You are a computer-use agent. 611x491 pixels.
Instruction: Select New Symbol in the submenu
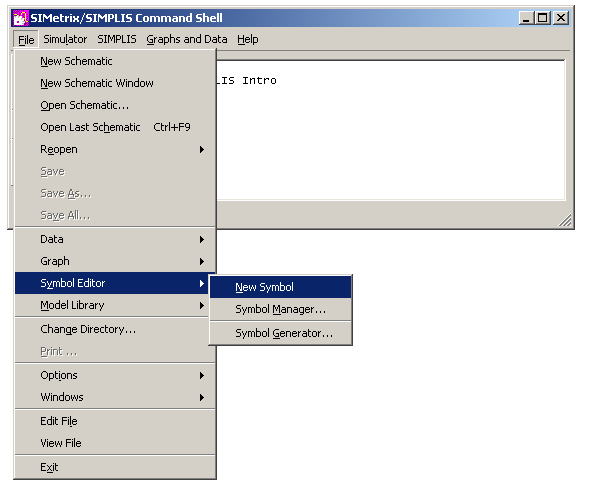pyautogui.click(x=281, y=287)
